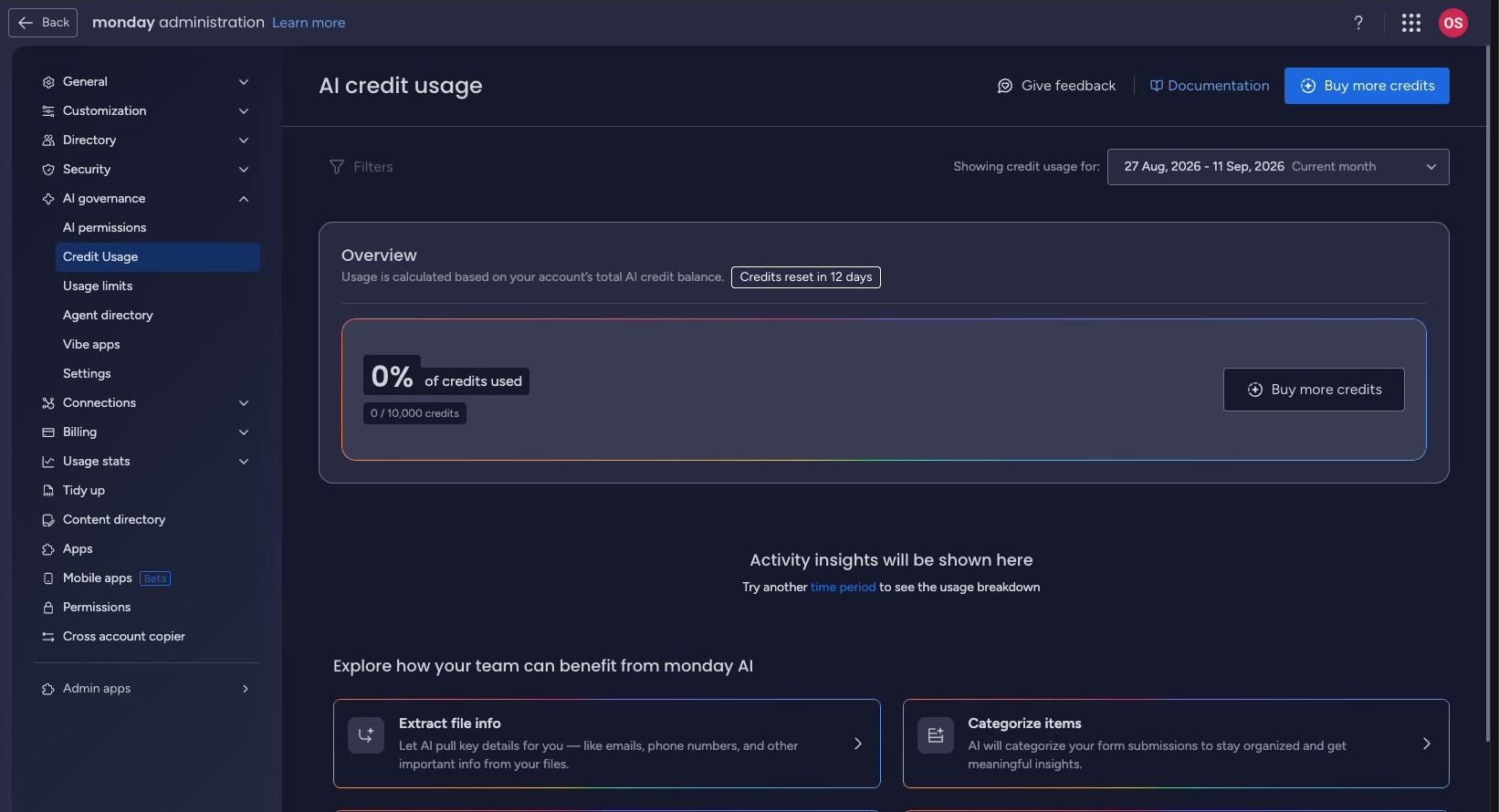Click the Categorize items card icon
The width and height of the screenshot is (1499, 812).
[x=936, y=735]
